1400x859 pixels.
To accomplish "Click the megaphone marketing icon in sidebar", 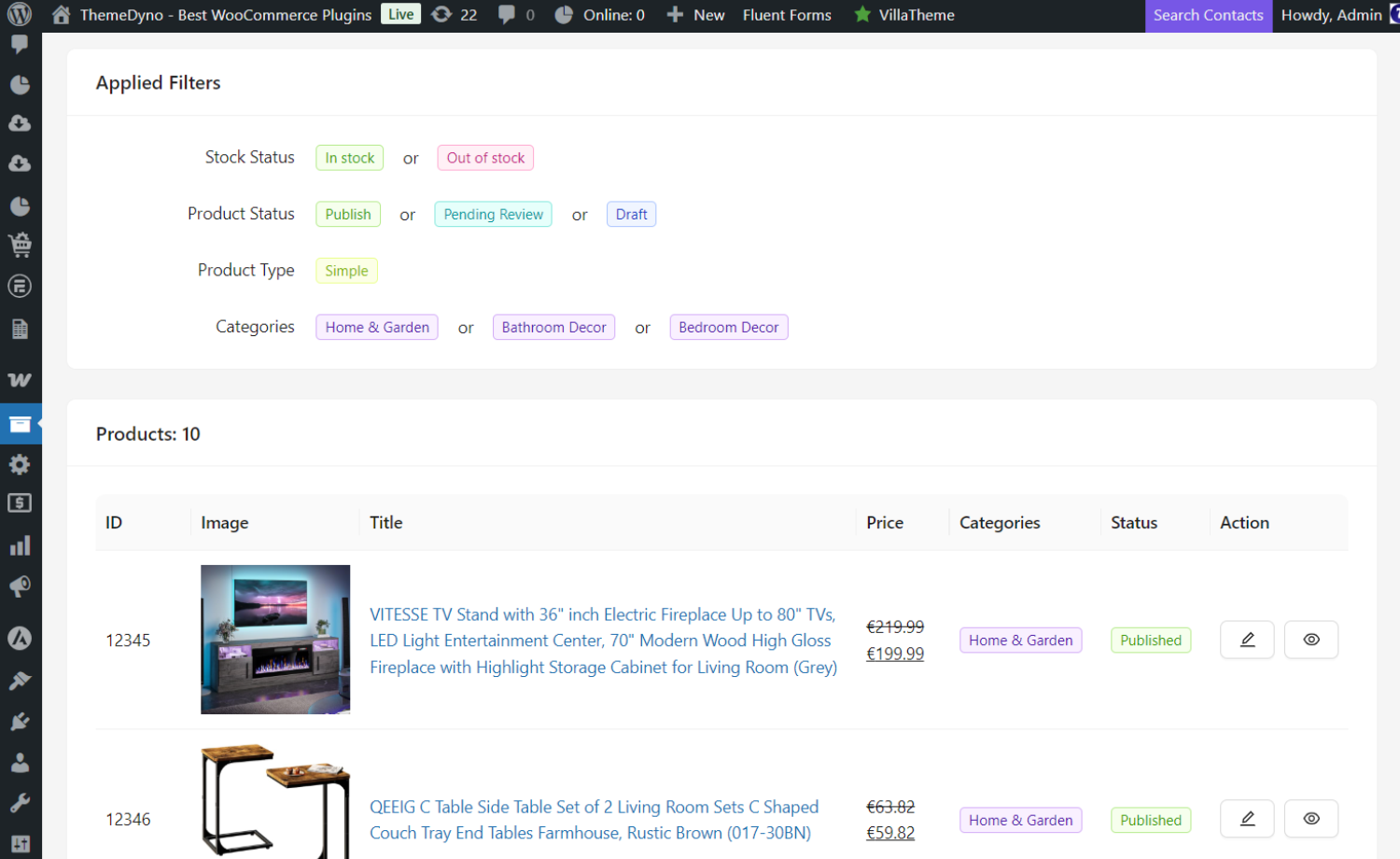I will pyautogui.click(x=21, y=586).
